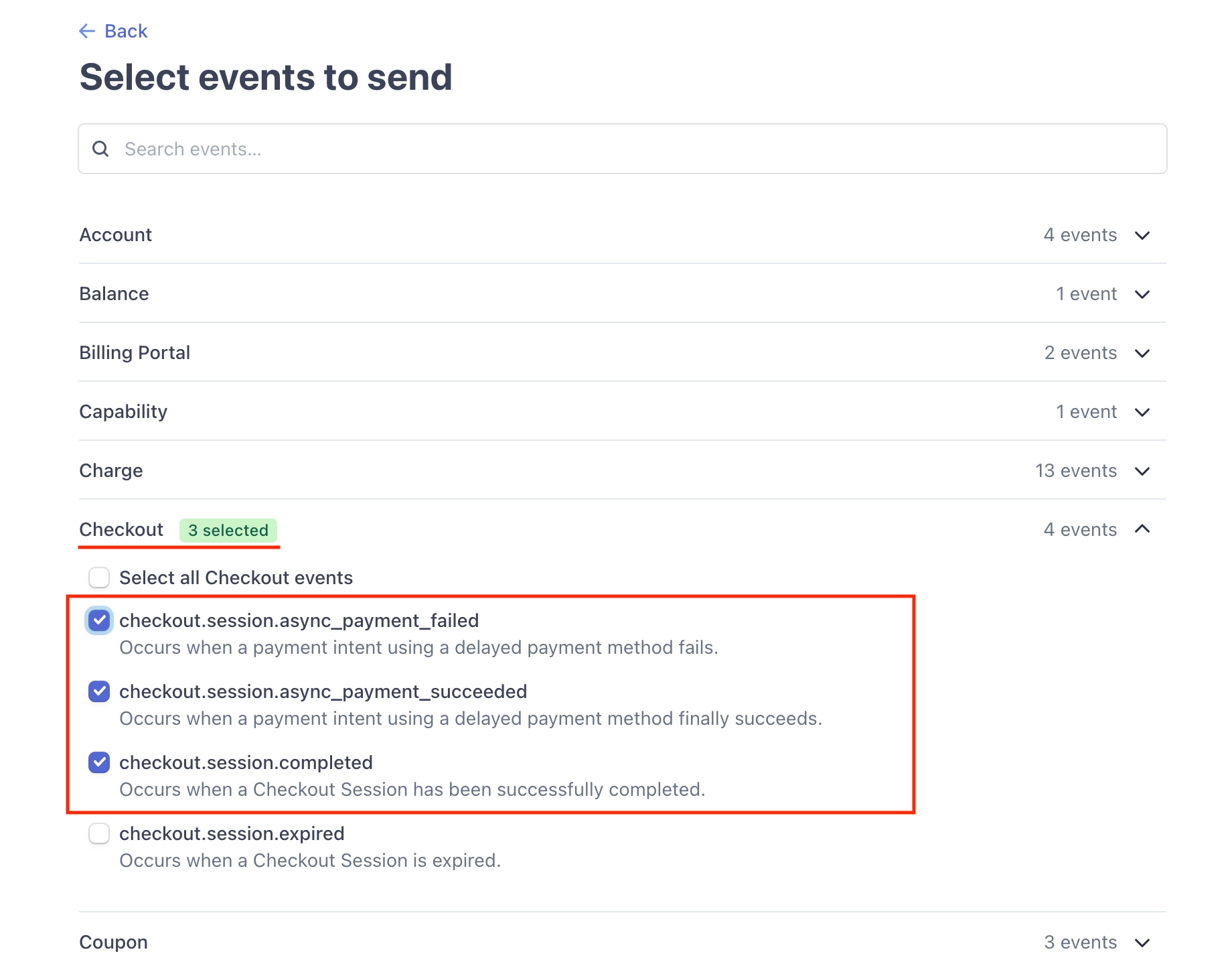Collapse the Checkout section chevron
The height and width of the screenshot is (970, 1232).
pyautogui.click(x=1142, y=529)
